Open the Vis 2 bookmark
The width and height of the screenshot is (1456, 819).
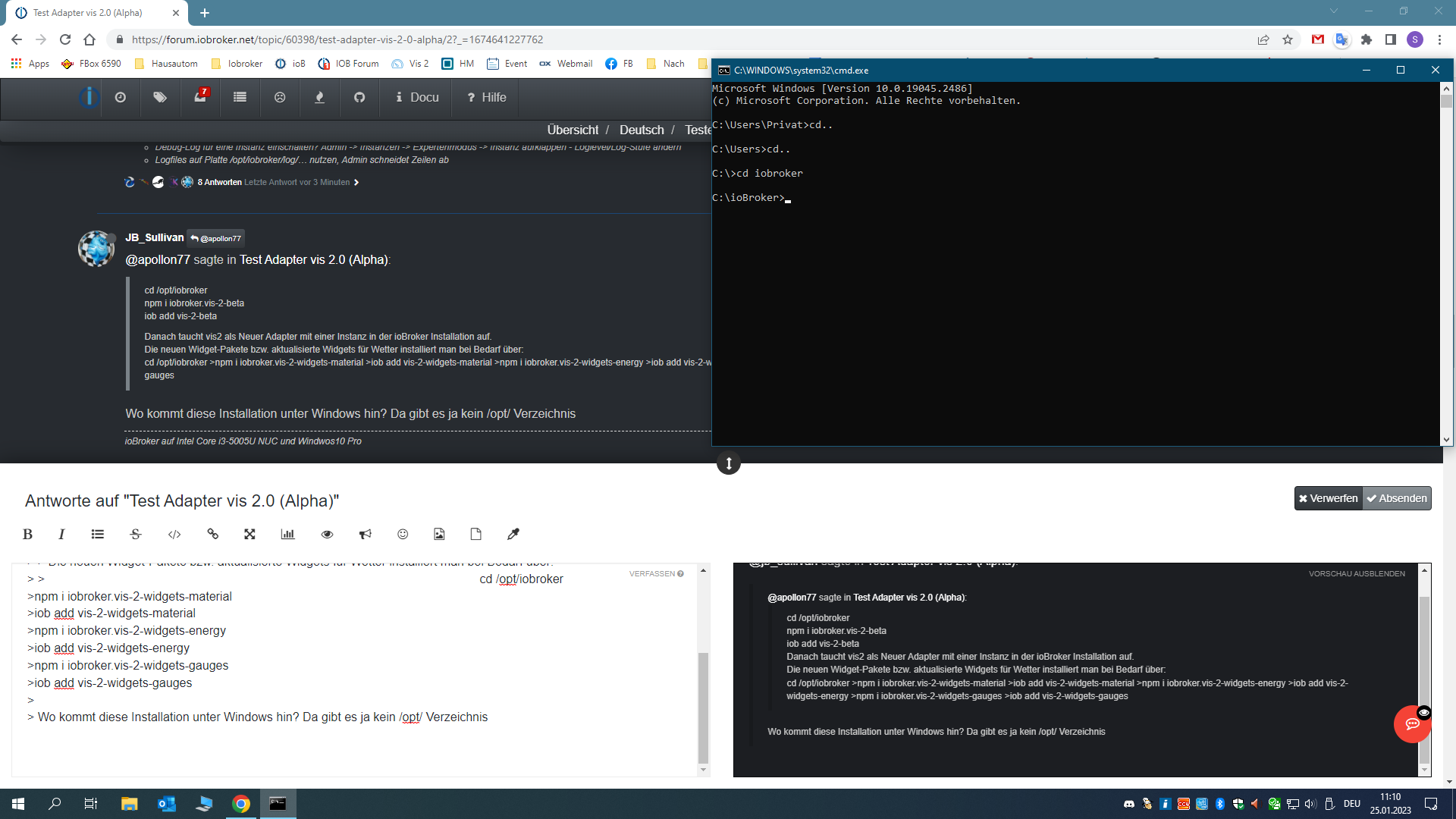[x=410, y=64]
